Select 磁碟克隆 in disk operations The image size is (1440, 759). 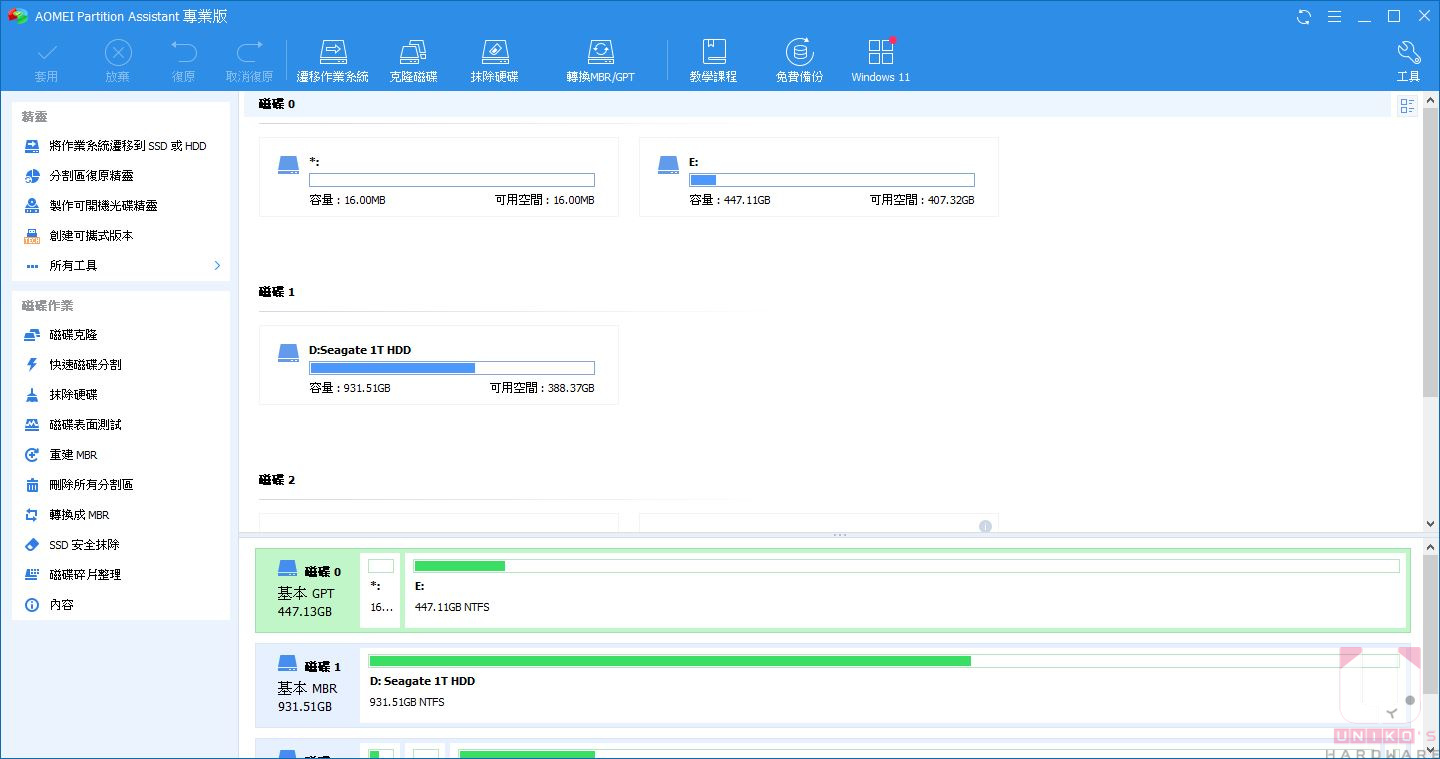coord(121,335)
